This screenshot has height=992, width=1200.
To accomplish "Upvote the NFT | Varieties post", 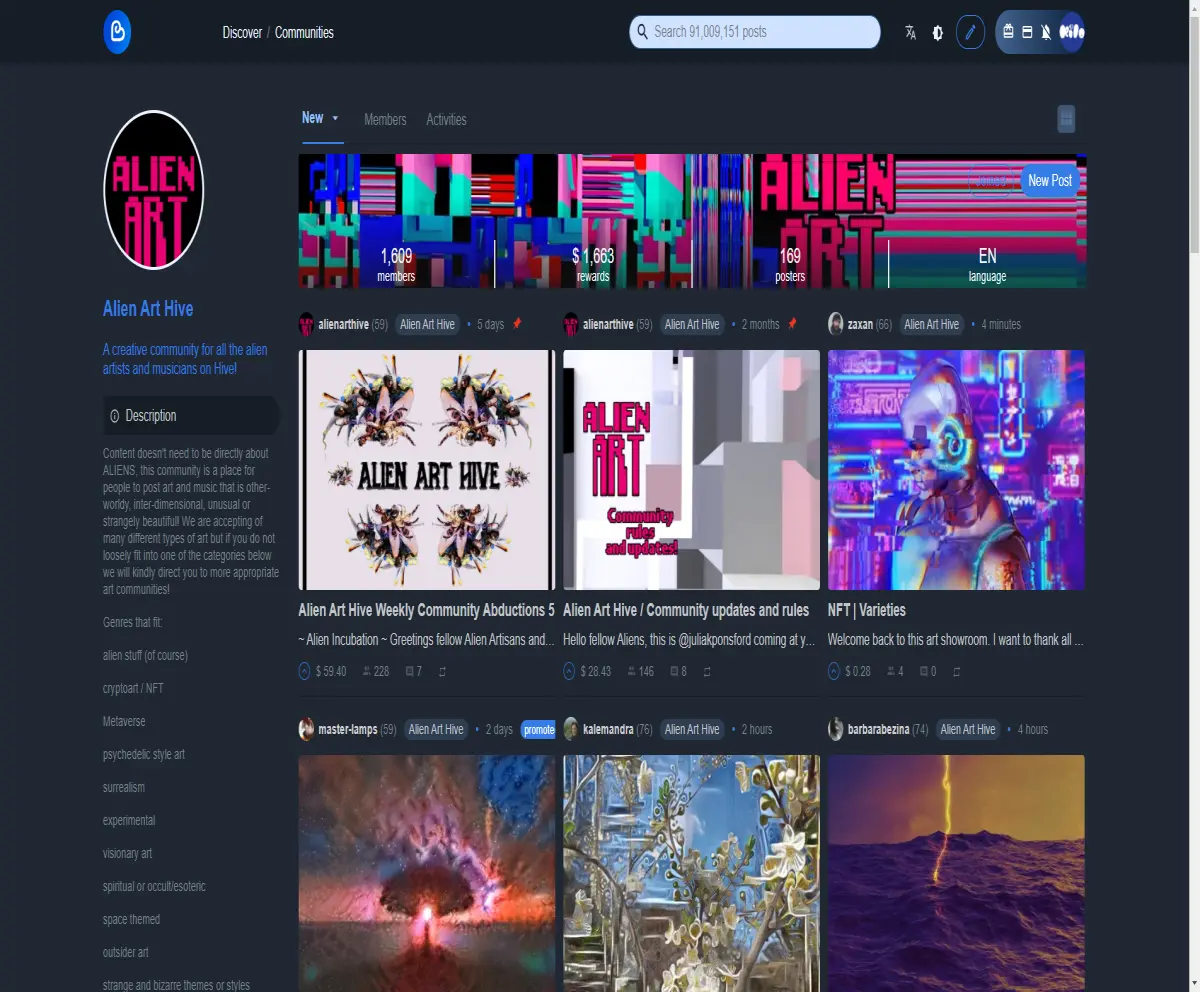I will pos(834,671).
